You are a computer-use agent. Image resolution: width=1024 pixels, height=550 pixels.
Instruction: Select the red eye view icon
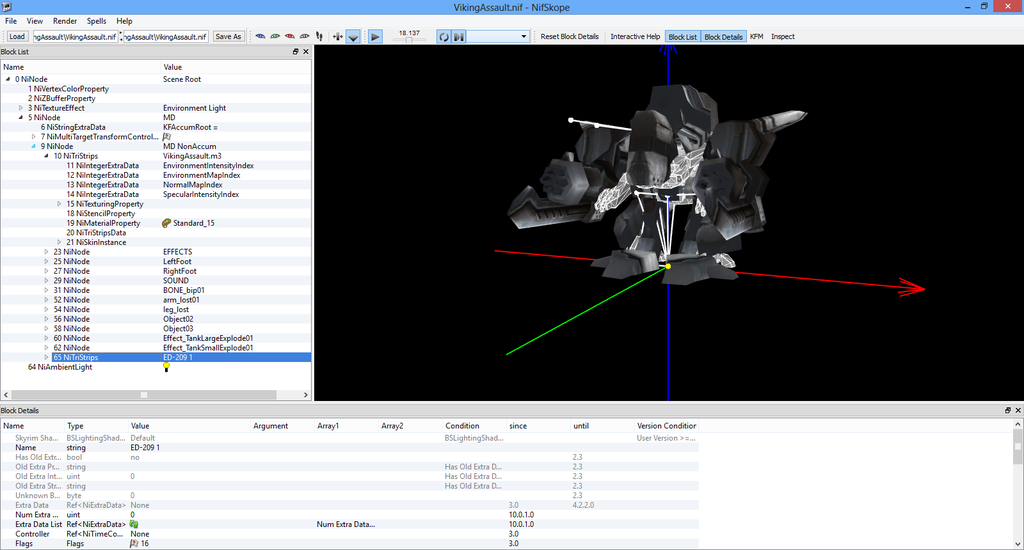[289, 37]
